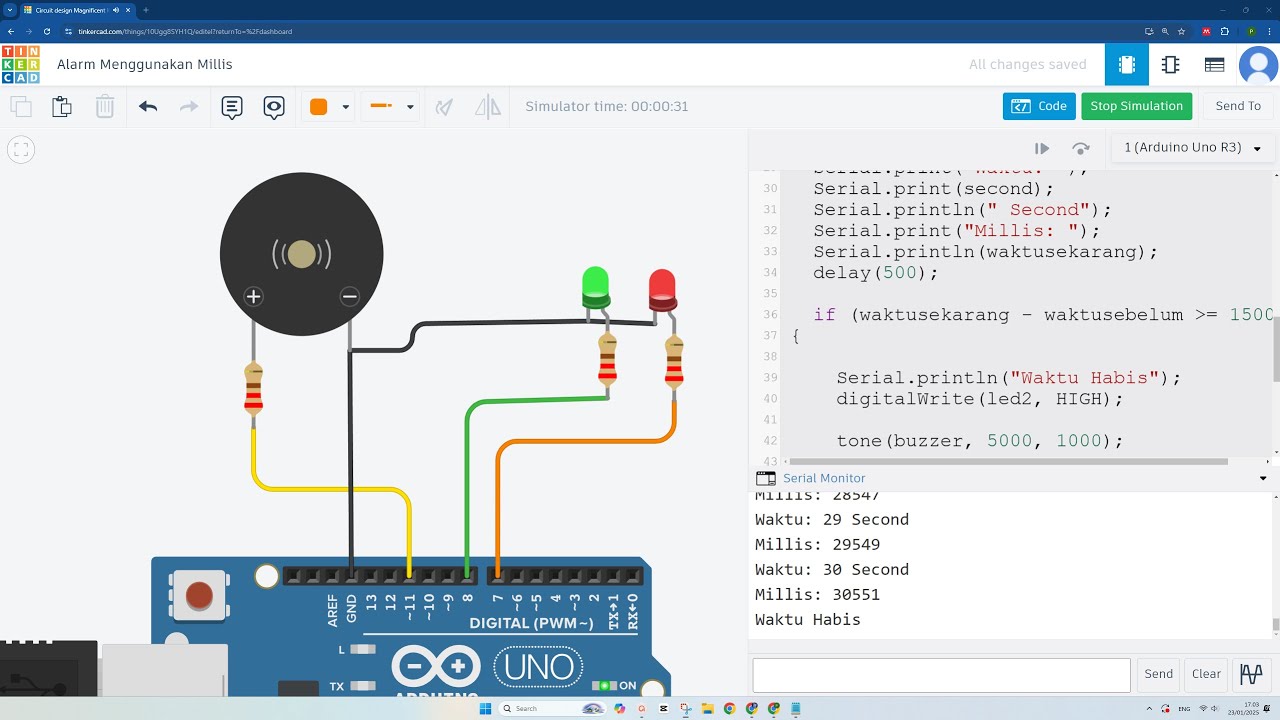Viewport: 1280px width, 720px height.
Task: Click the Delete trash icon
Action: pyautogui.click(x=105, y=107)
